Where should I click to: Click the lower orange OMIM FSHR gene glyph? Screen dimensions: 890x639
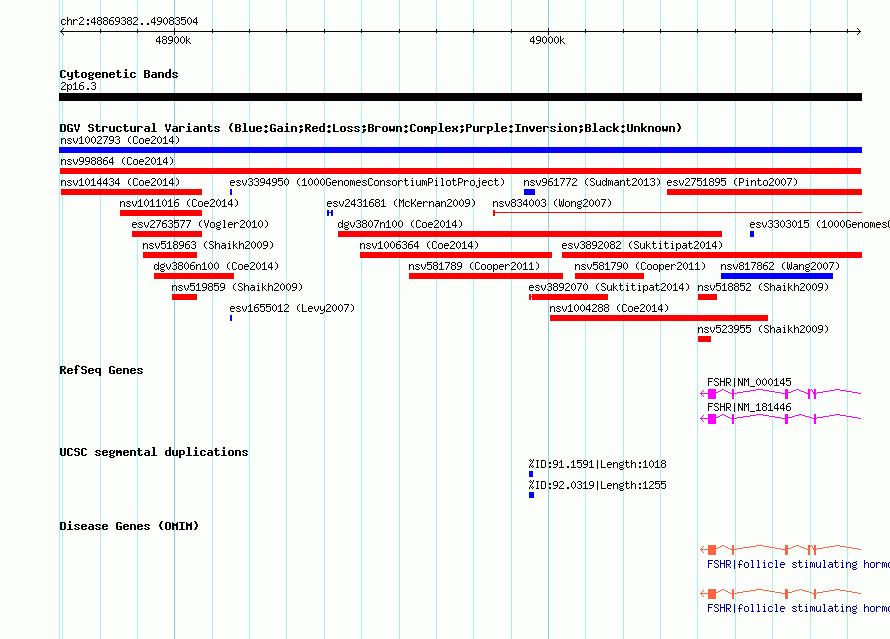[x=780, y=593]
